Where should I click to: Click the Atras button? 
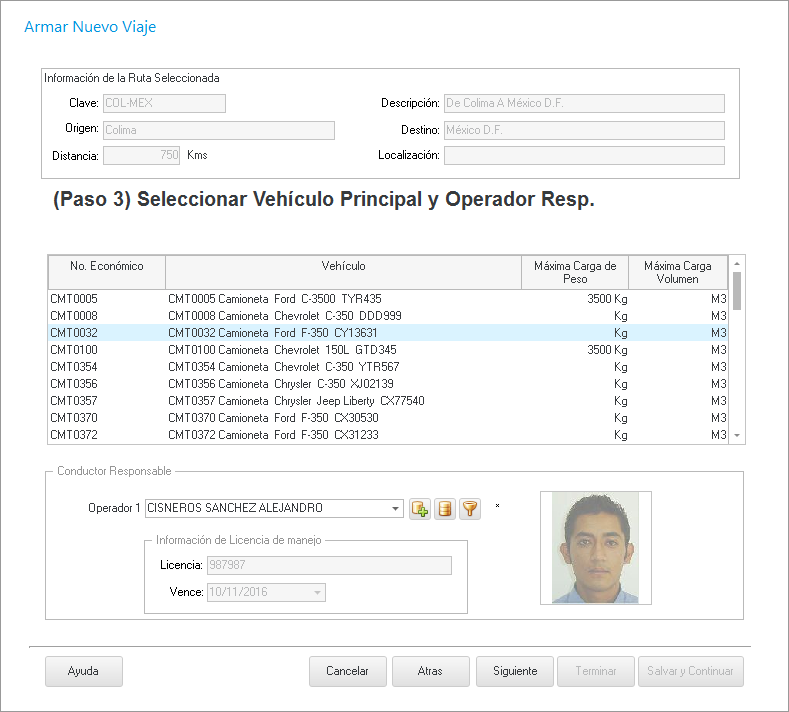point(430,672)
